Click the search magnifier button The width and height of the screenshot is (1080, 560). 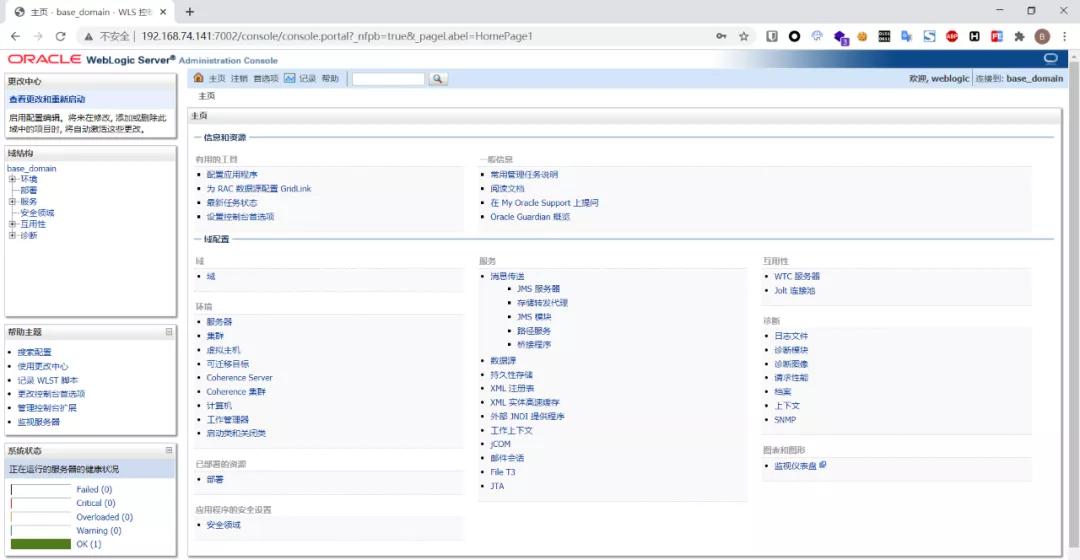[437, 79]
